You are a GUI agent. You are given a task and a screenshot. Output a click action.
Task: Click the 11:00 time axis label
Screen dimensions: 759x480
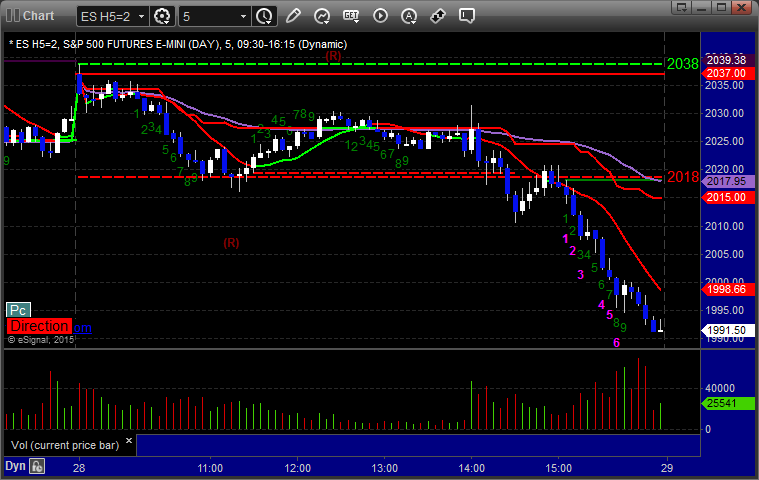pyautogui.click(x=210, y=468)
